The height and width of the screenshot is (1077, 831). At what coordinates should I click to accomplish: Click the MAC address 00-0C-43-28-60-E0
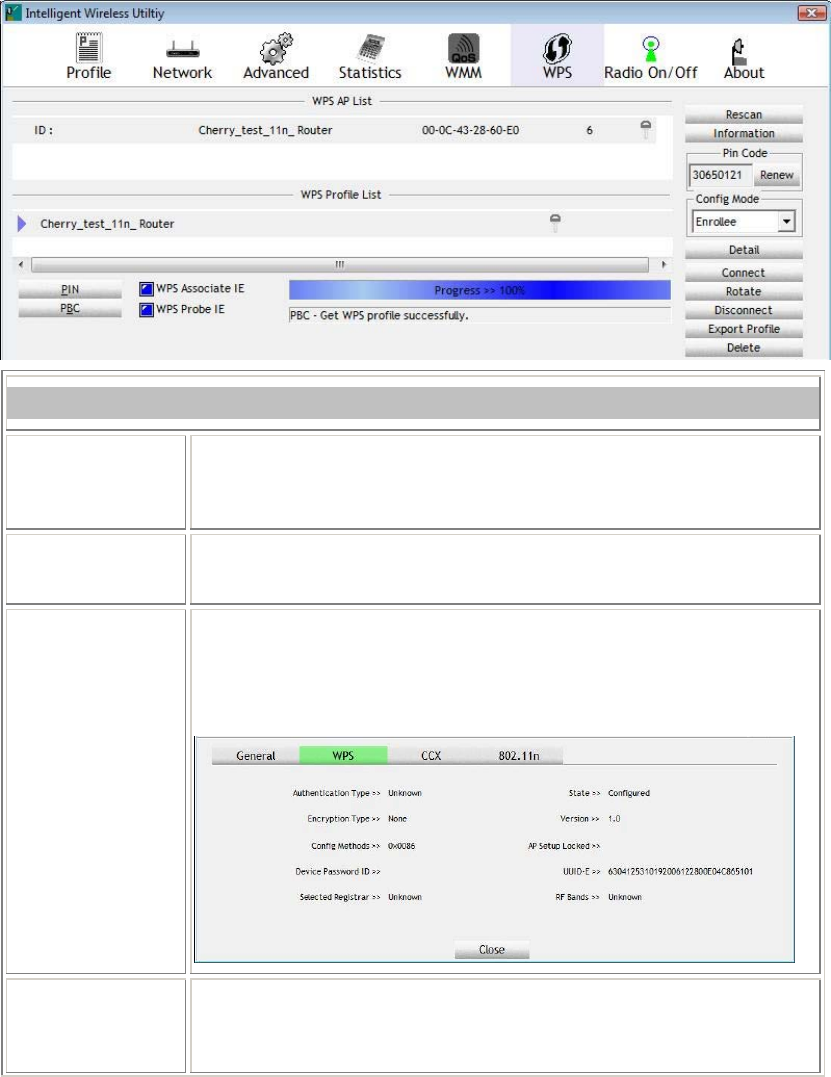click(470, 130)
